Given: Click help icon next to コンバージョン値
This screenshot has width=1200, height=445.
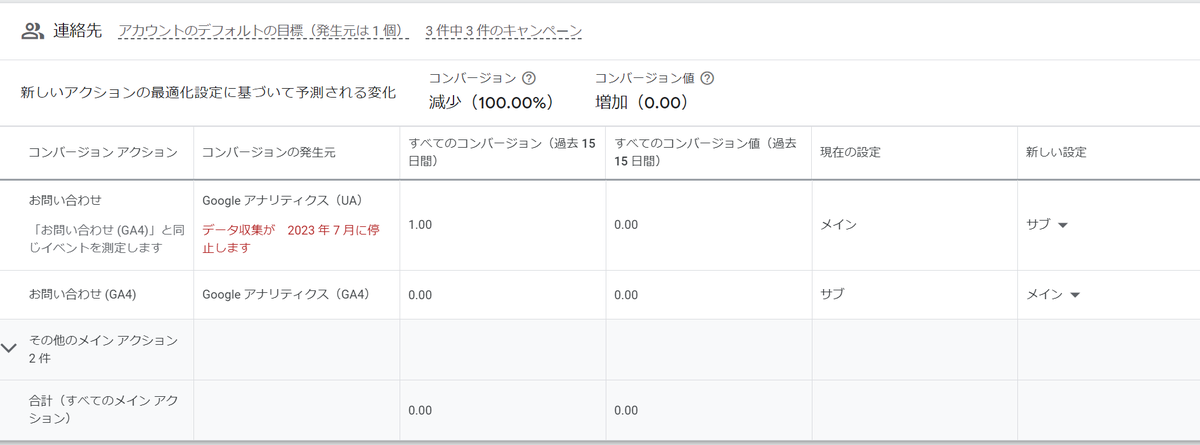Looking at the screenshot, I should [707, 78].
